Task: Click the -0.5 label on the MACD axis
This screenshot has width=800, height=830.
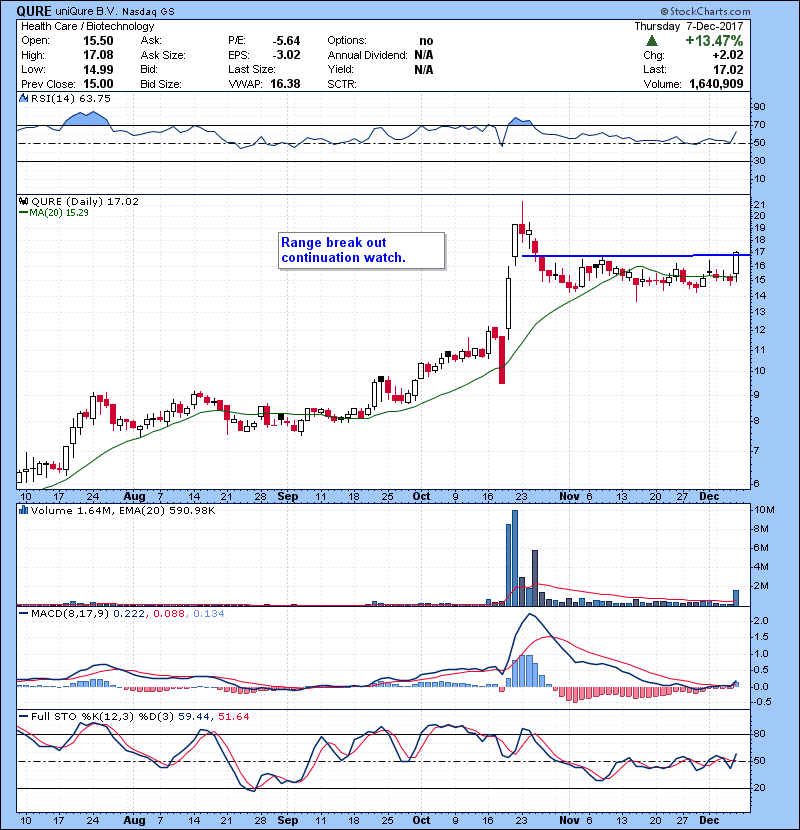Action: (761, 702)
